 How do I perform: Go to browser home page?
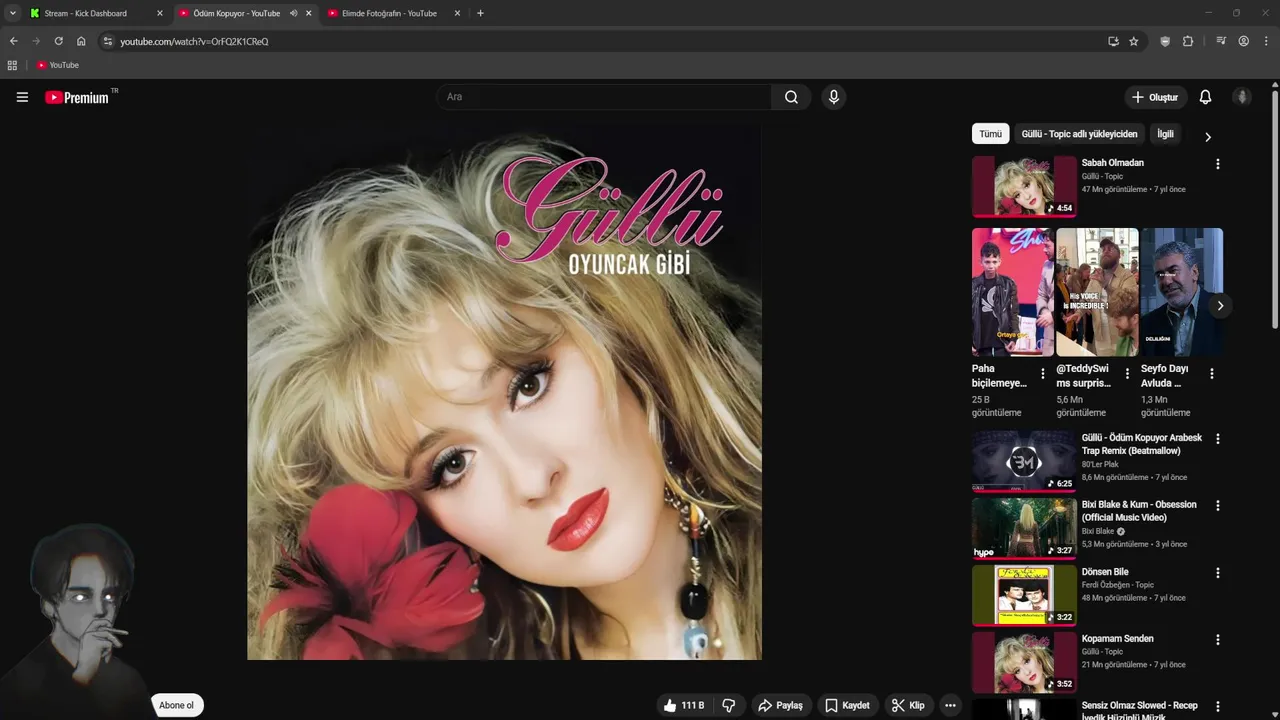click(81, 41)
